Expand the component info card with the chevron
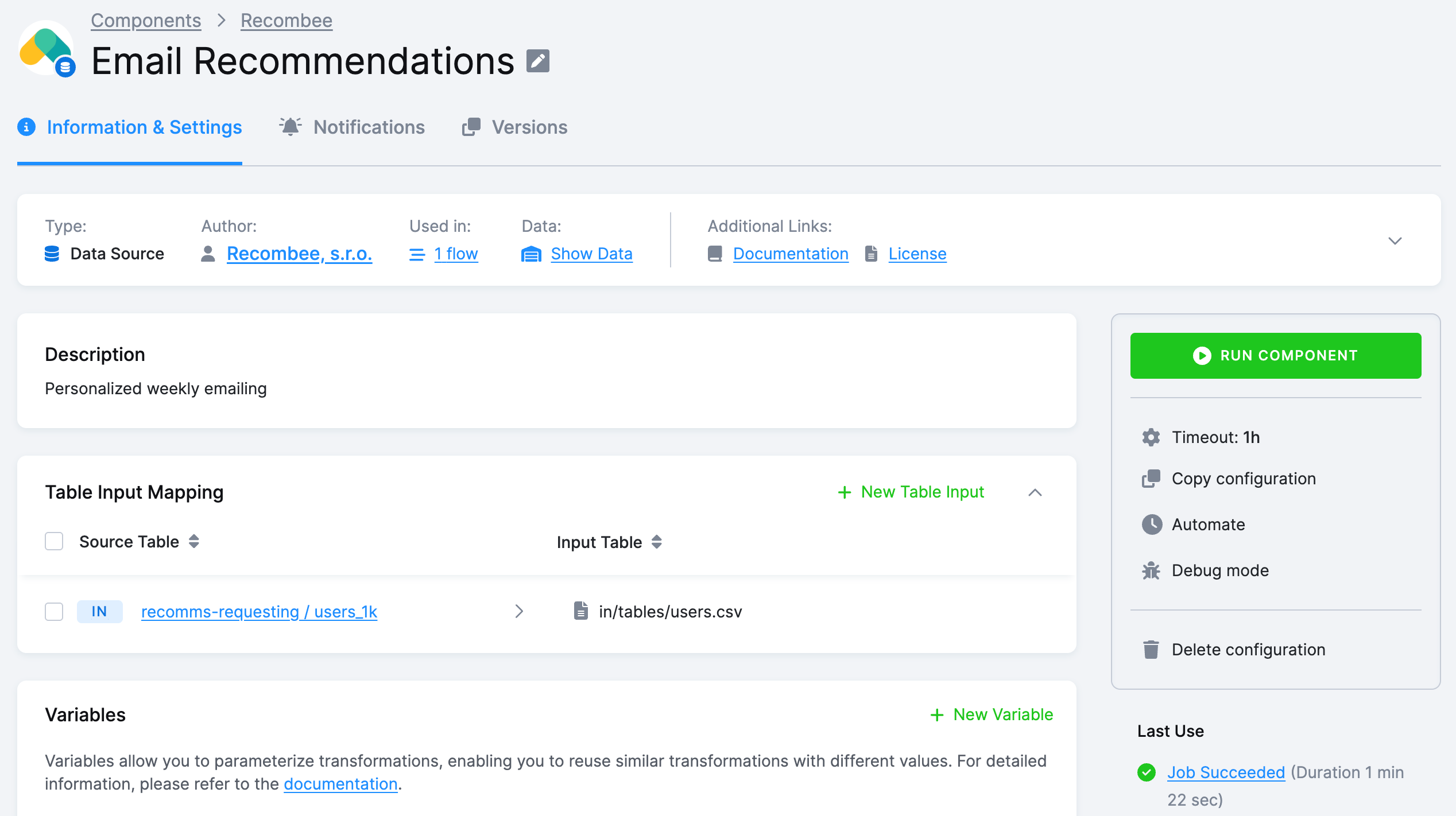Image resolution: width=1456 pixels, height=816 pixels. (x=1395, y=240)
